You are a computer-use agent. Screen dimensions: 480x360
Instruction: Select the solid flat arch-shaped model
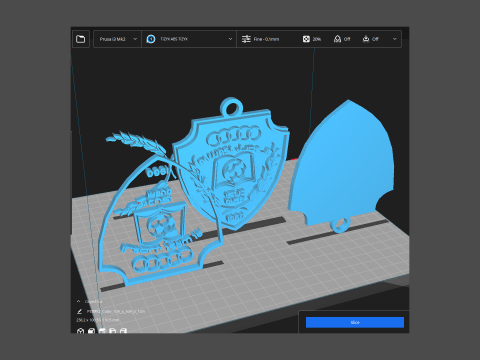(x=343, y=160)
